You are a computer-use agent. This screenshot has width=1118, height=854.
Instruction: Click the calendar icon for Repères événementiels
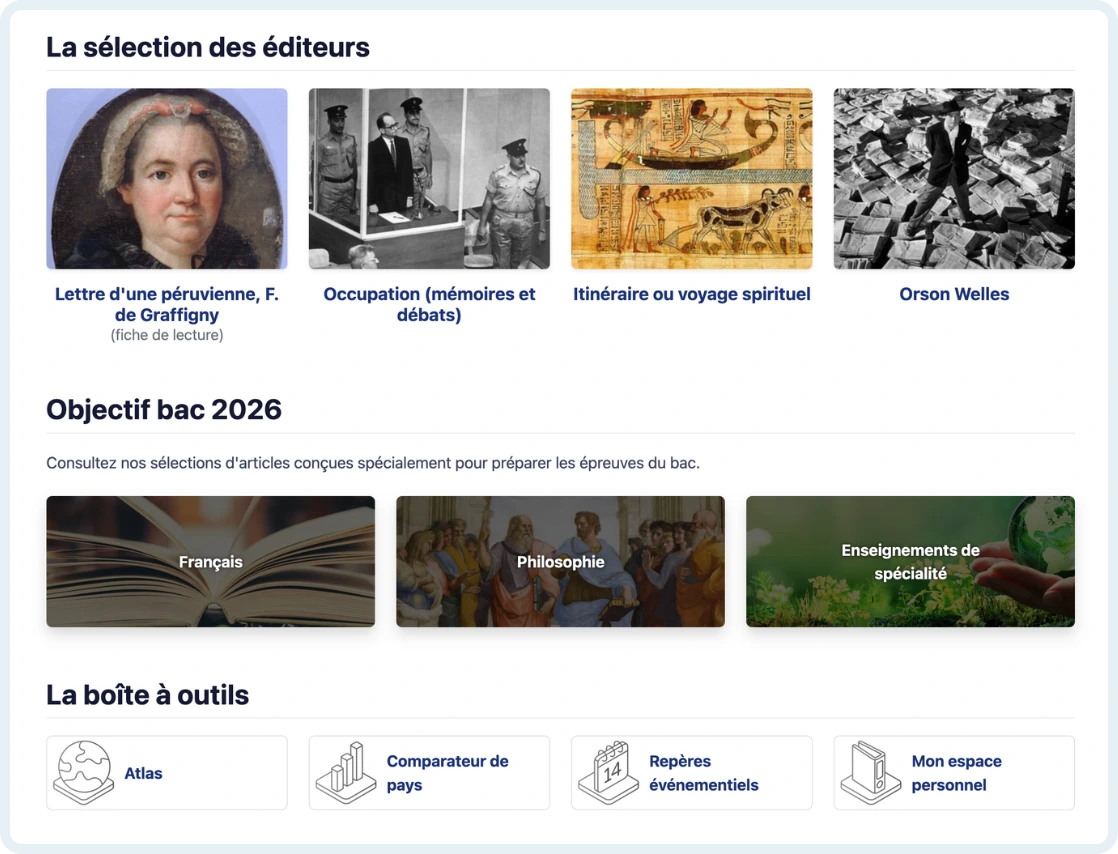(608, 772)
